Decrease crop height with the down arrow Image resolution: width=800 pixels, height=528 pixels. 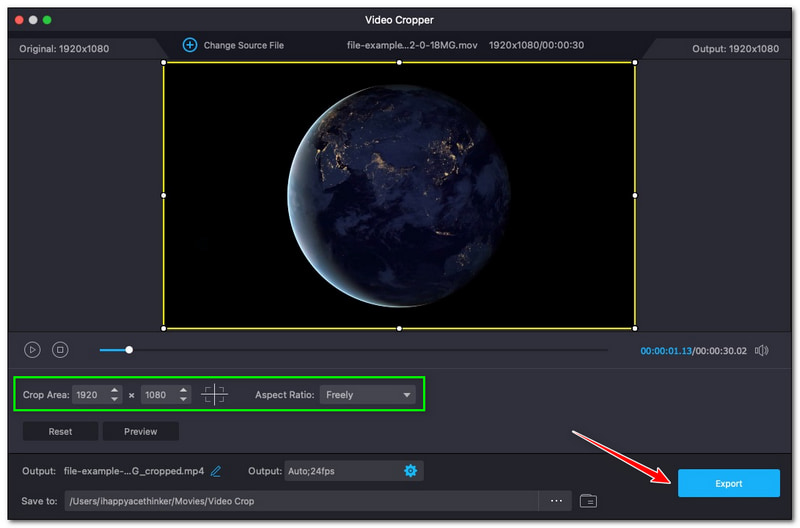(x=184, y=399)
